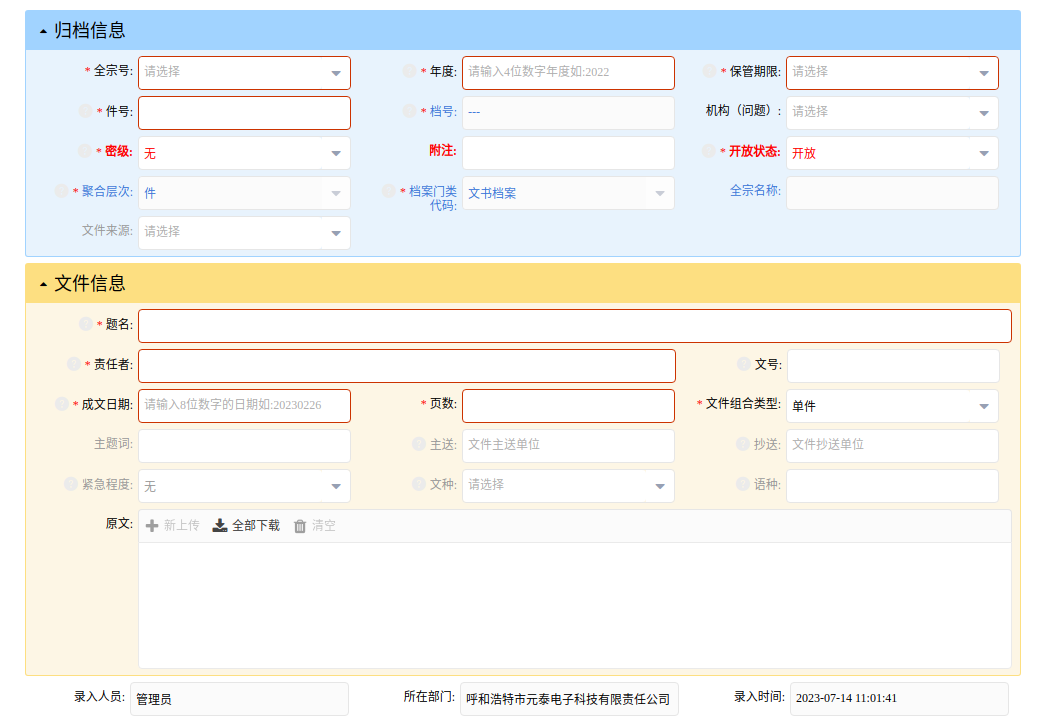The image size is (1038, 718).
Task: Click the help icon beside 件号 label
Action: [85, 111]
